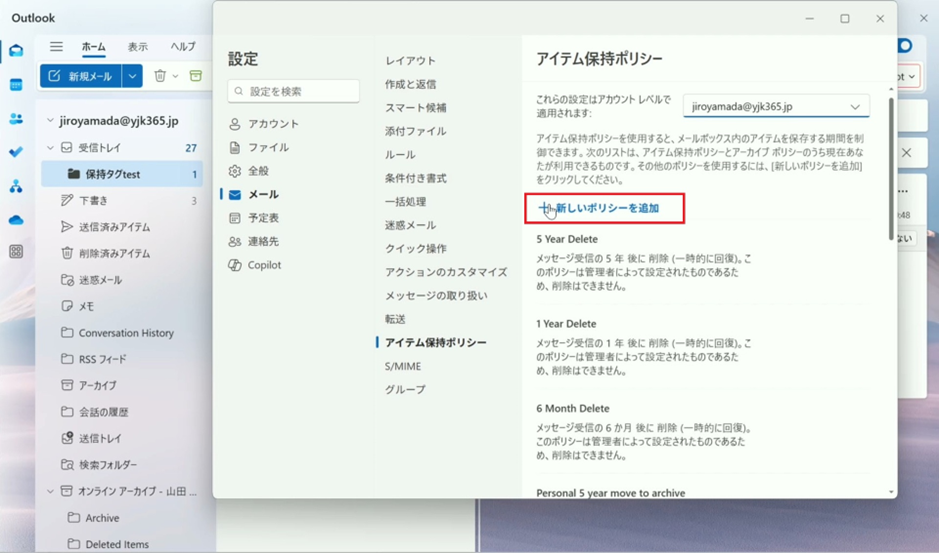Click the retention policy list scrollbar

click(891, 168)
